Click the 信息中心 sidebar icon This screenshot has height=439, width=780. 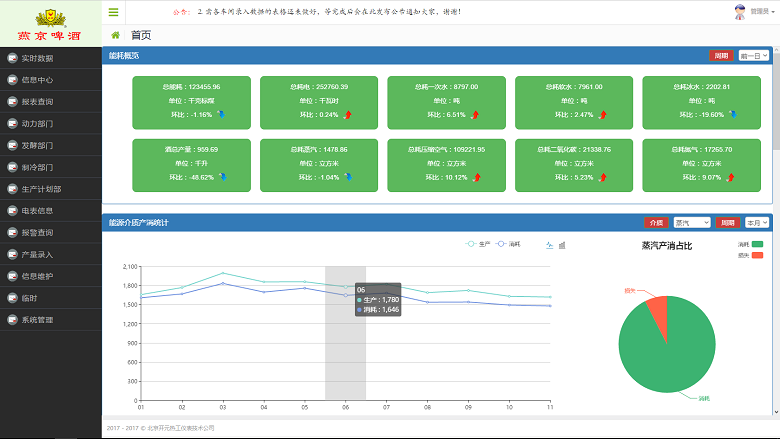point(12,80)
